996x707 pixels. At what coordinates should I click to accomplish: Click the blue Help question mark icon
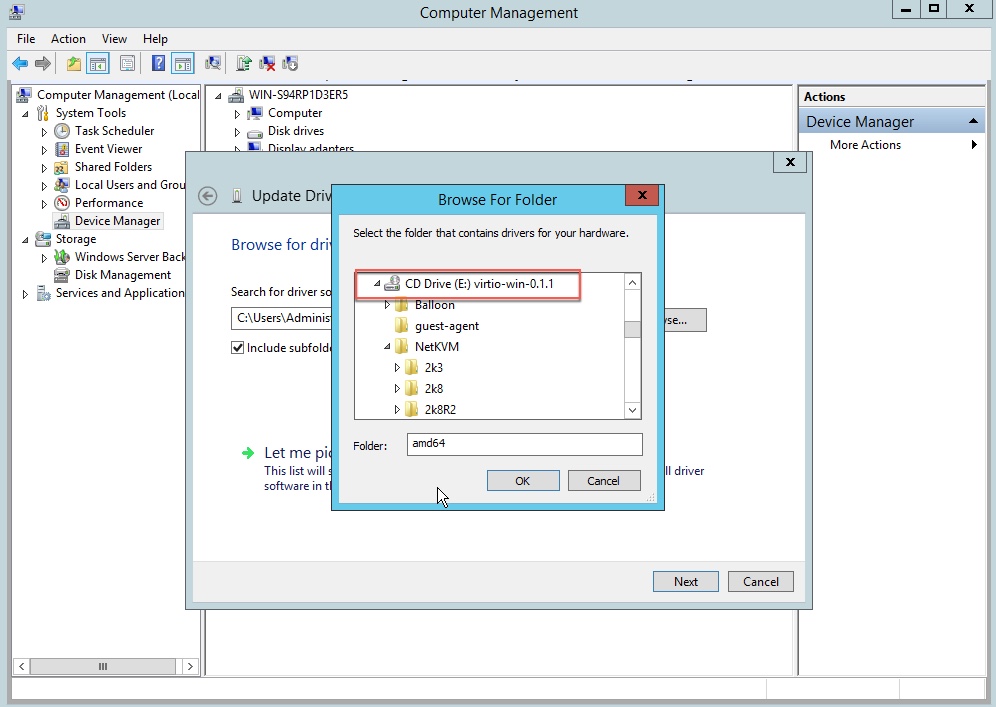(158, 64)
